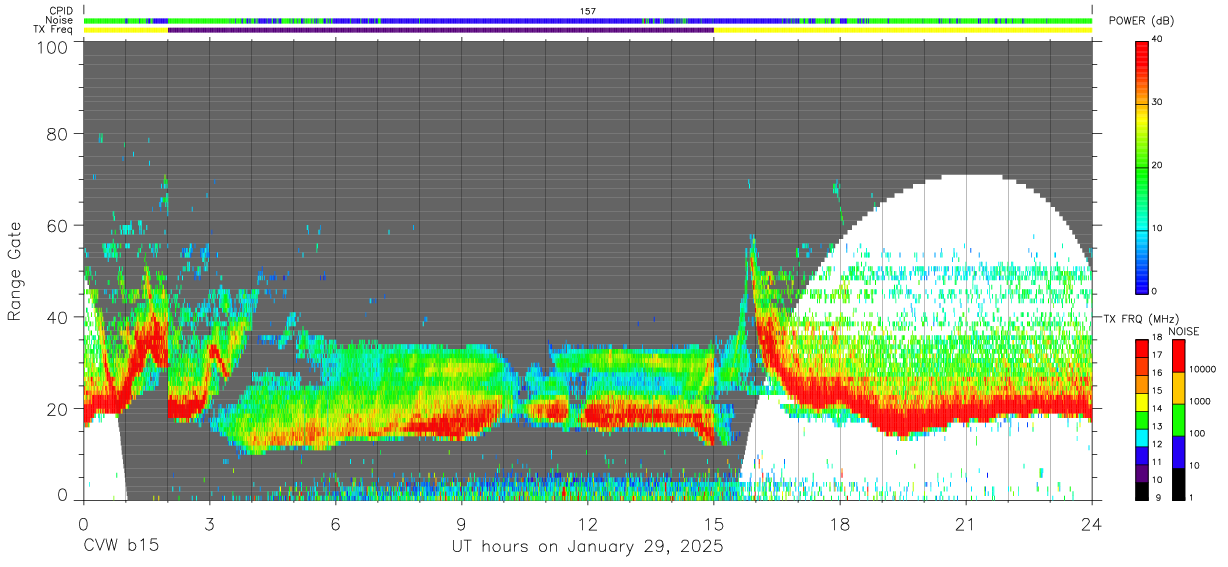The width and height of the screenshot is (1228, 567).
Task: Select the 12 UT hour tick label
Action: (588, 523)
